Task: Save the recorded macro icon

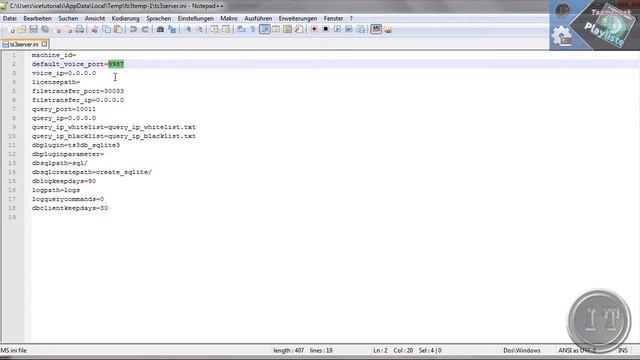Action: (360, 29)
